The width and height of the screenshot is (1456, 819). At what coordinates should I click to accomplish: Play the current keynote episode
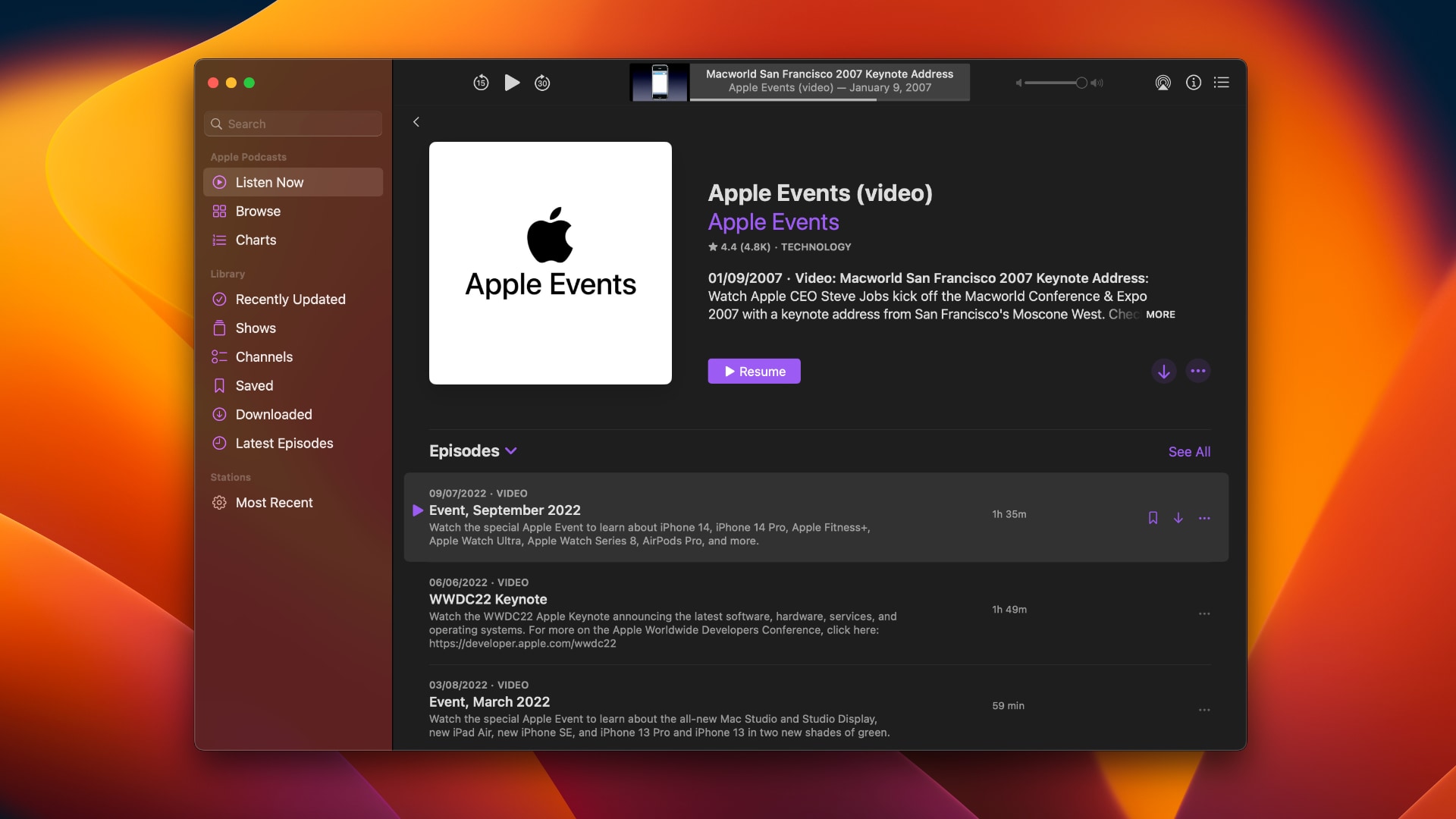pos(513,83)
